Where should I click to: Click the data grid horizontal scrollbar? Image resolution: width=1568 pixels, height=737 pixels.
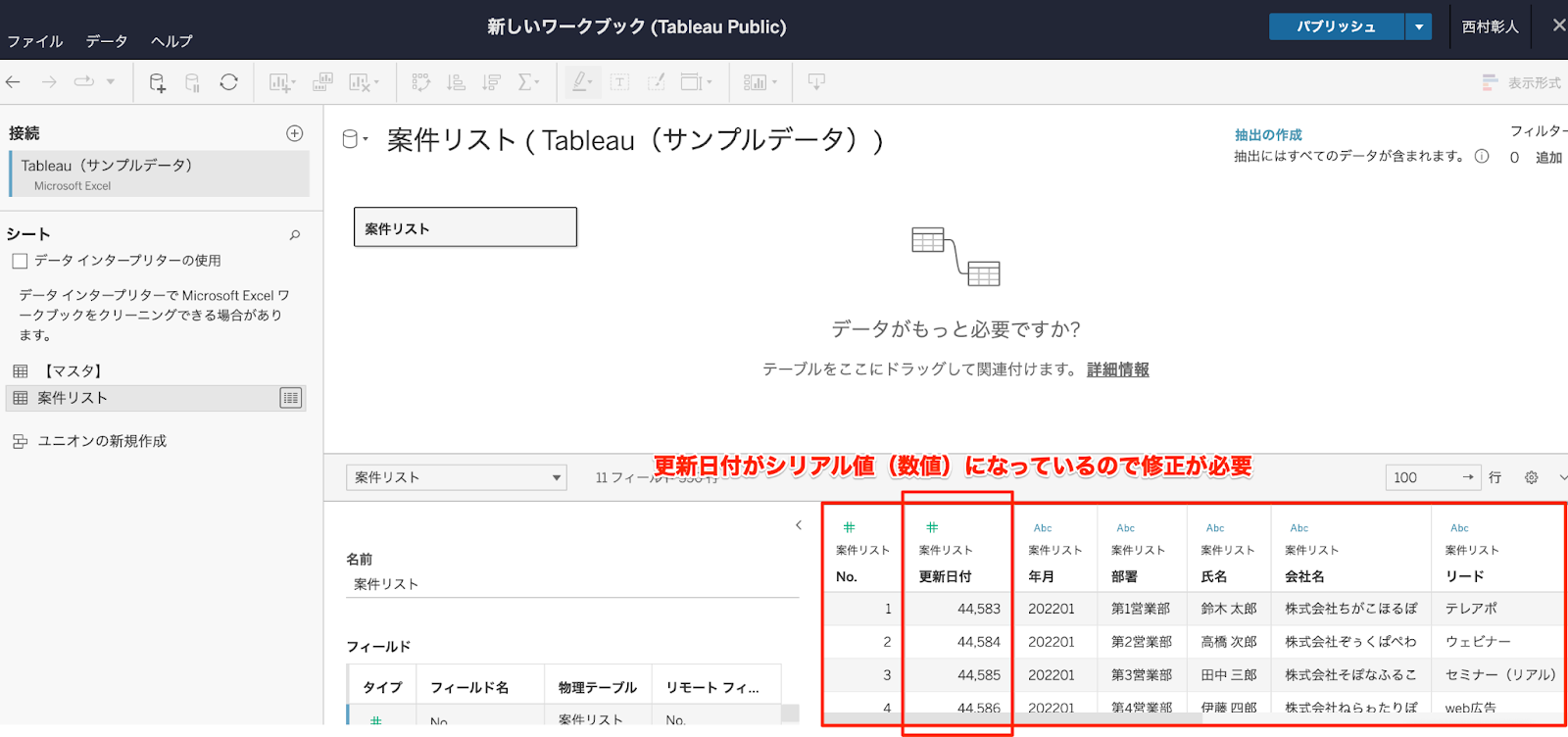point(1014,718)
